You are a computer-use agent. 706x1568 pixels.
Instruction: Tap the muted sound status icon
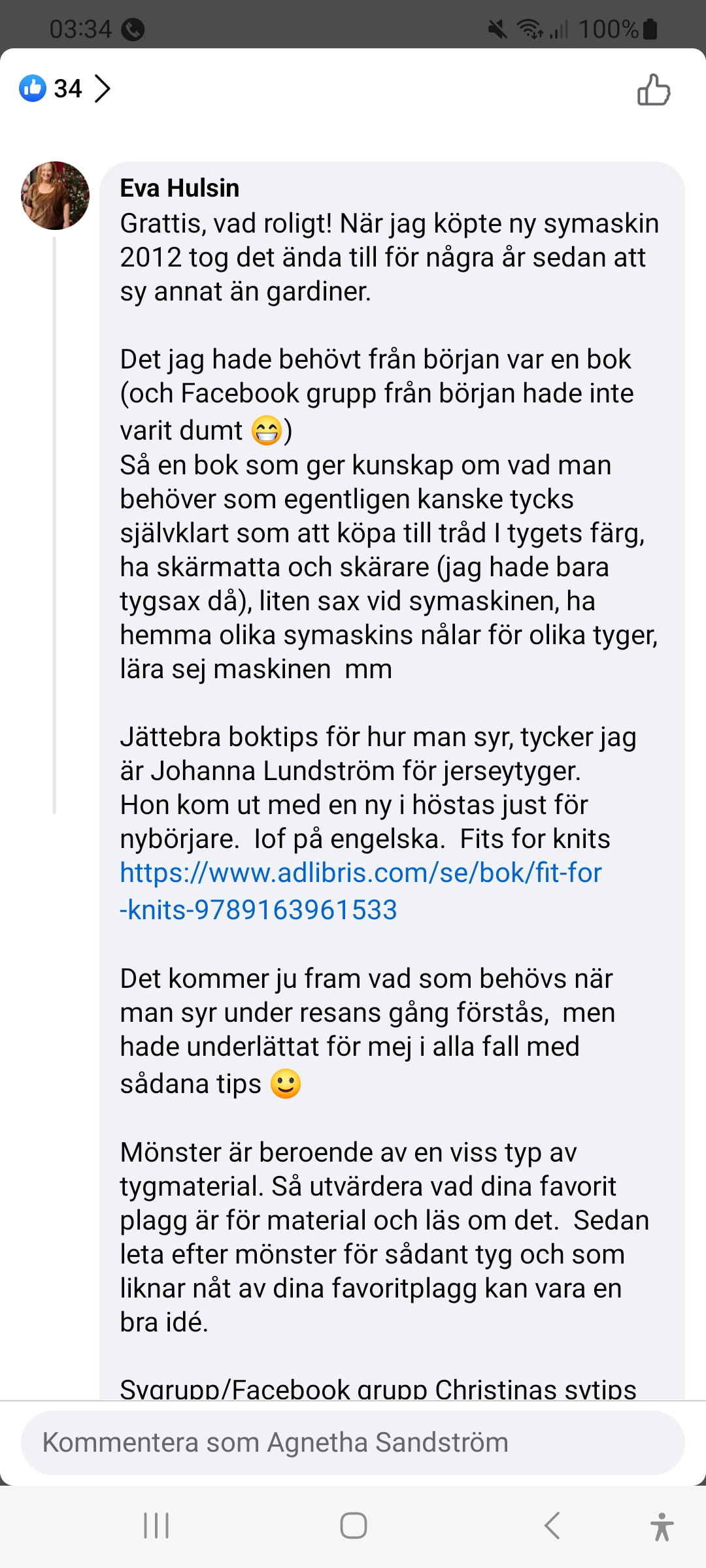coord(497,29)
